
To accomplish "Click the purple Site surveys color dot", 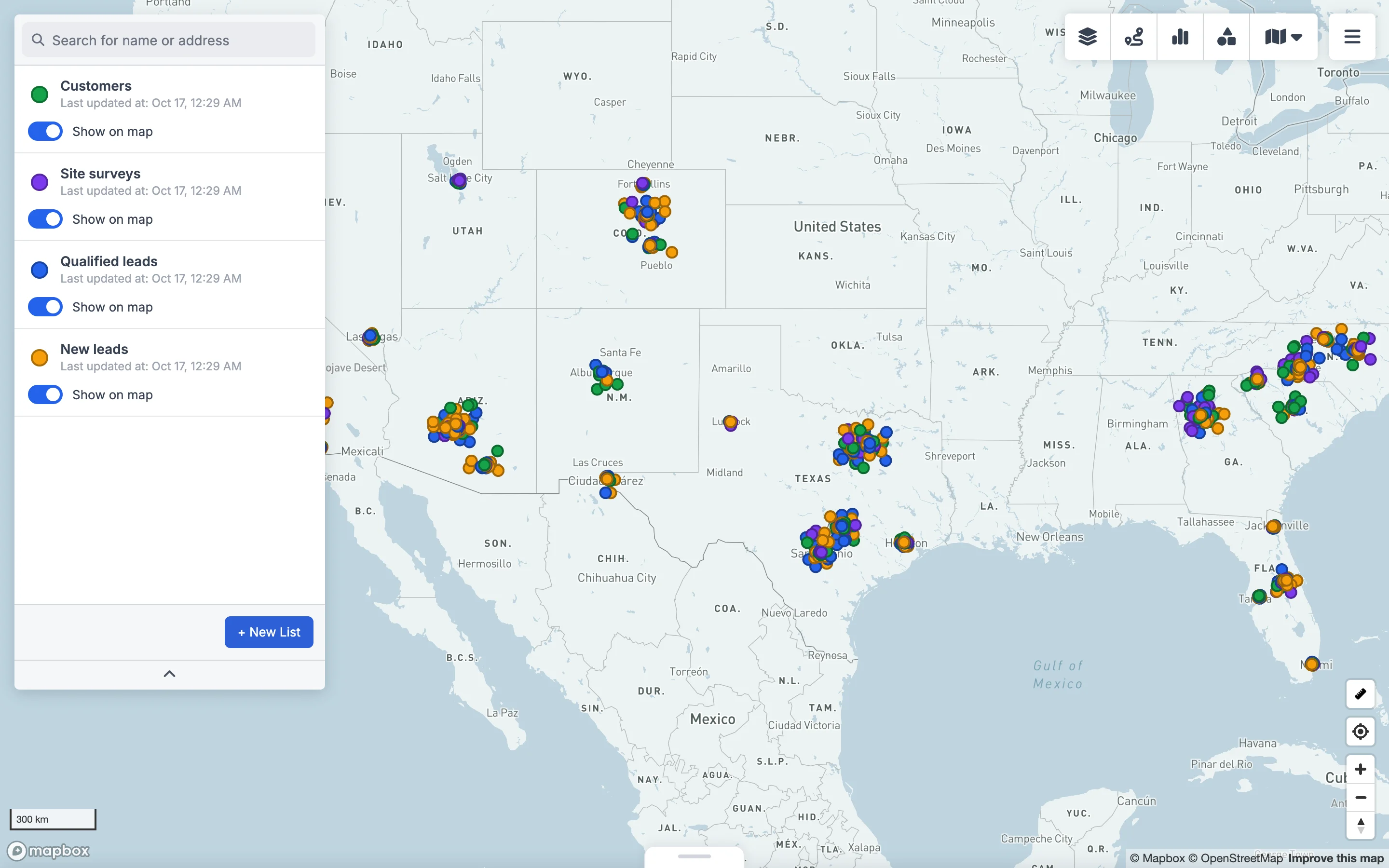I will 40,182.
